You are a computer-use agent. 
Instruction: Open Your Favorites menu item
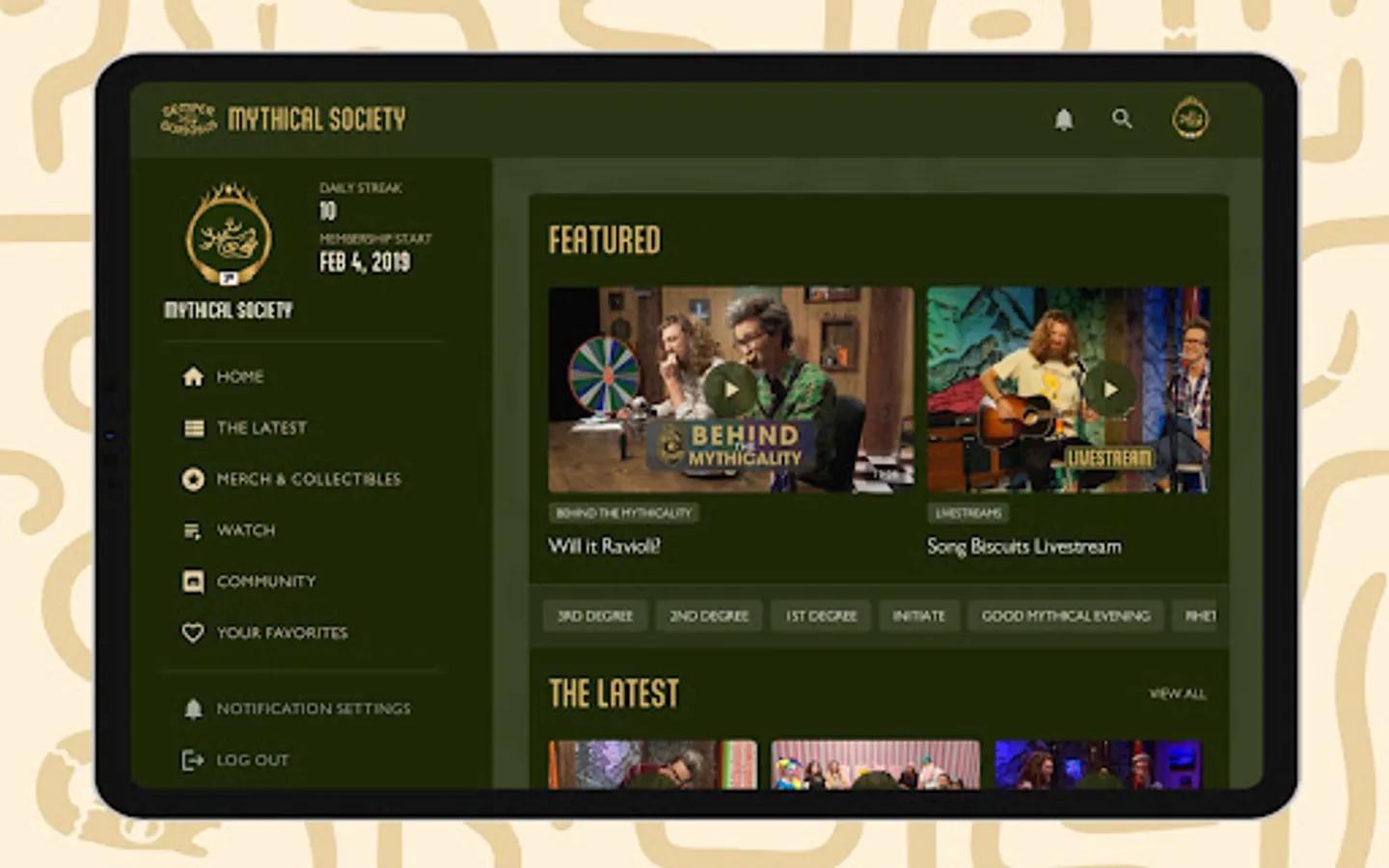[282, 633]
